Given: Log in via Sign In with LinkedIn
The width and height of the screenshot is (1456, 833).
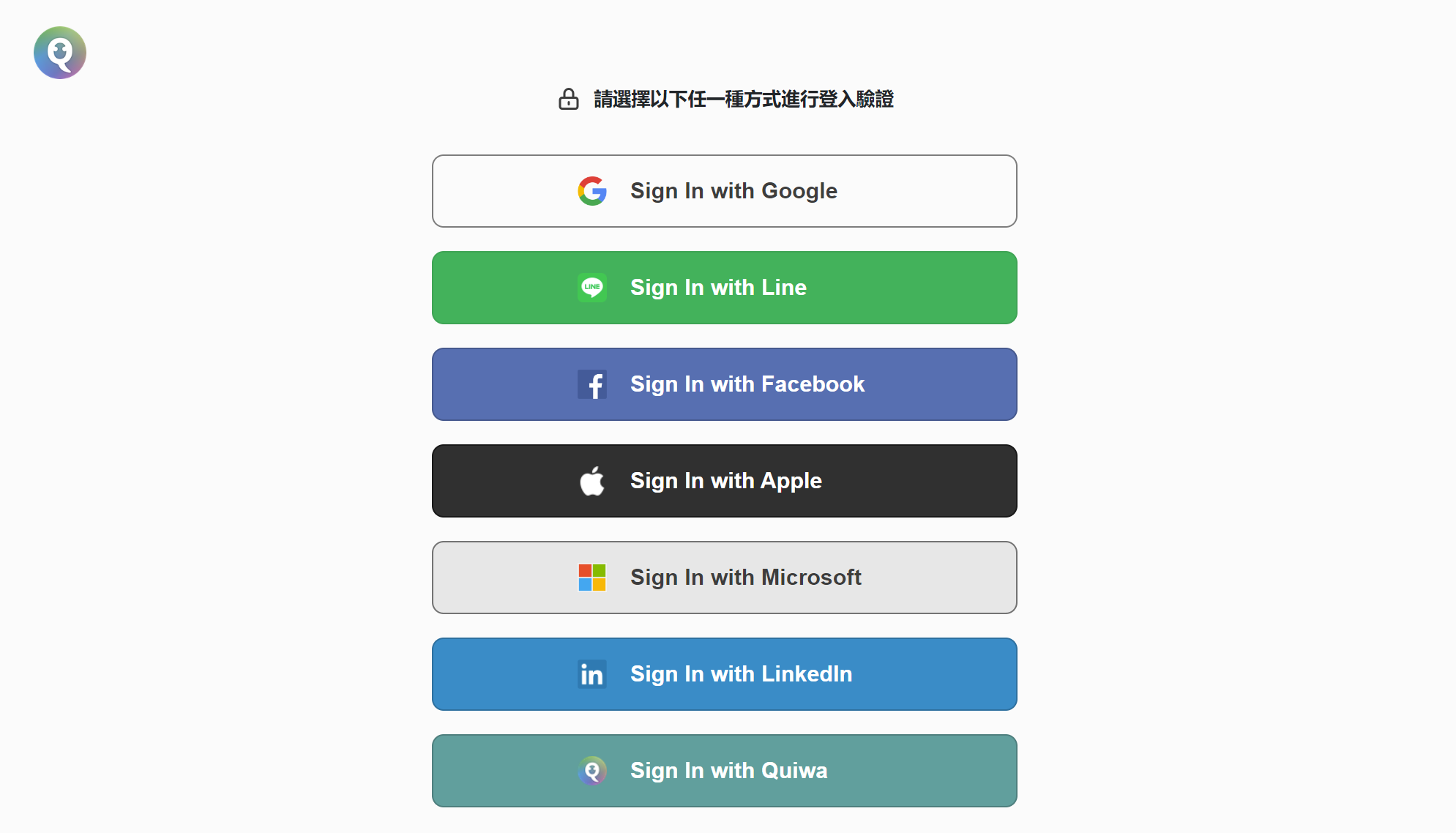Looking at the screenshot, I should coord(725,674).
